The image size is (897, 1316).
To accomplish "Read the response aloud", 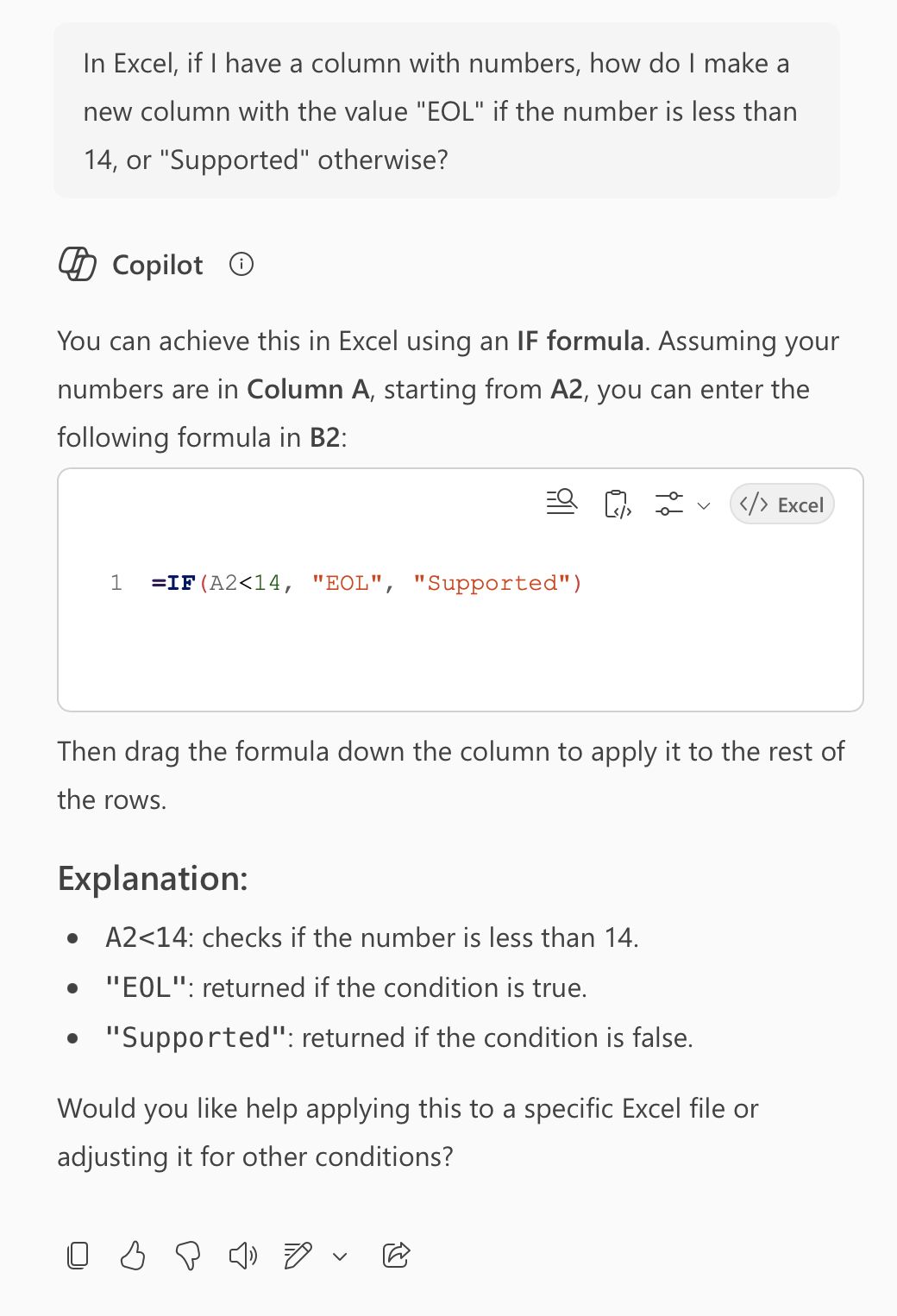I will pos(242,1256).
